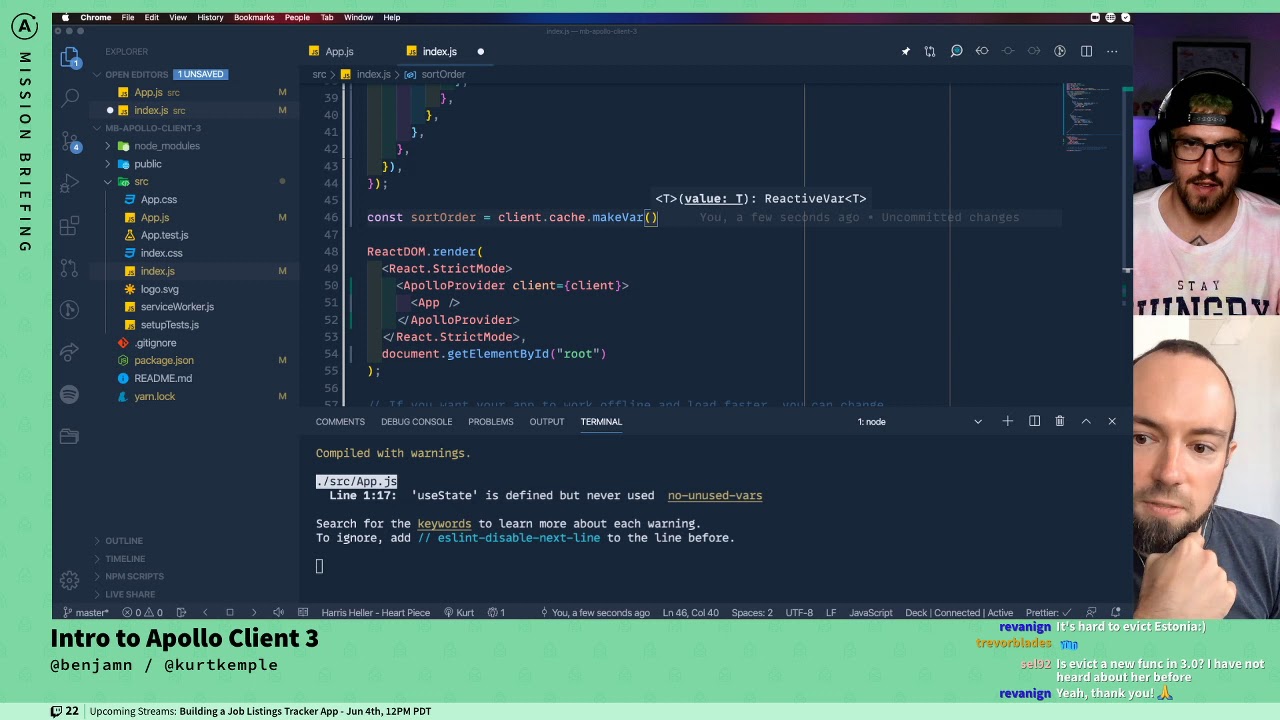Open the Chrome History menu

[210, 17]
